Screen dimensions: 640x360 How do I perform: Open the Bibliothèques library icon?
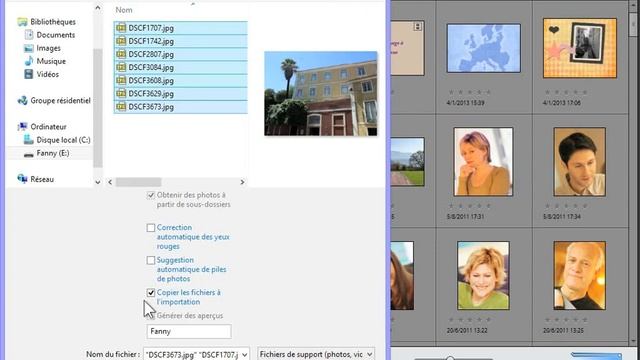[x=22, y=22]
